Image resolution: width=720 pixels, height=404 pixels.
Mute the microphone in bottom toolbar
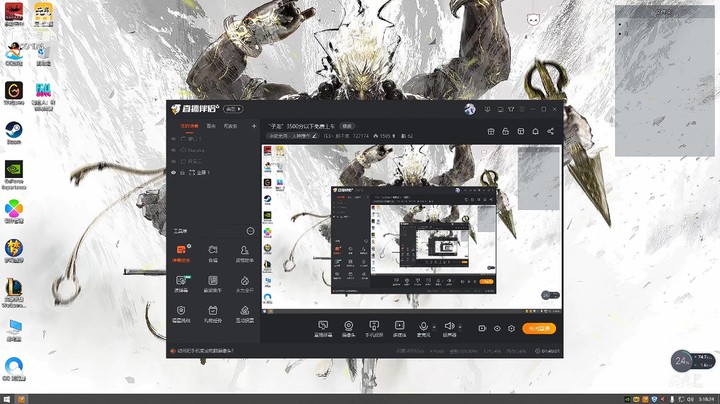[x=423, y=328]
